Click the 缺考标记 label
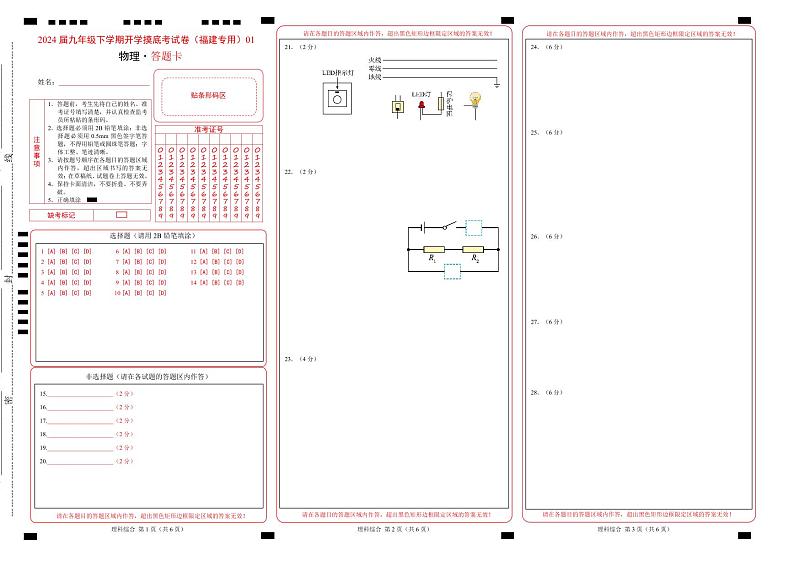This screenshot has height=561, width=794. (61, 215)
